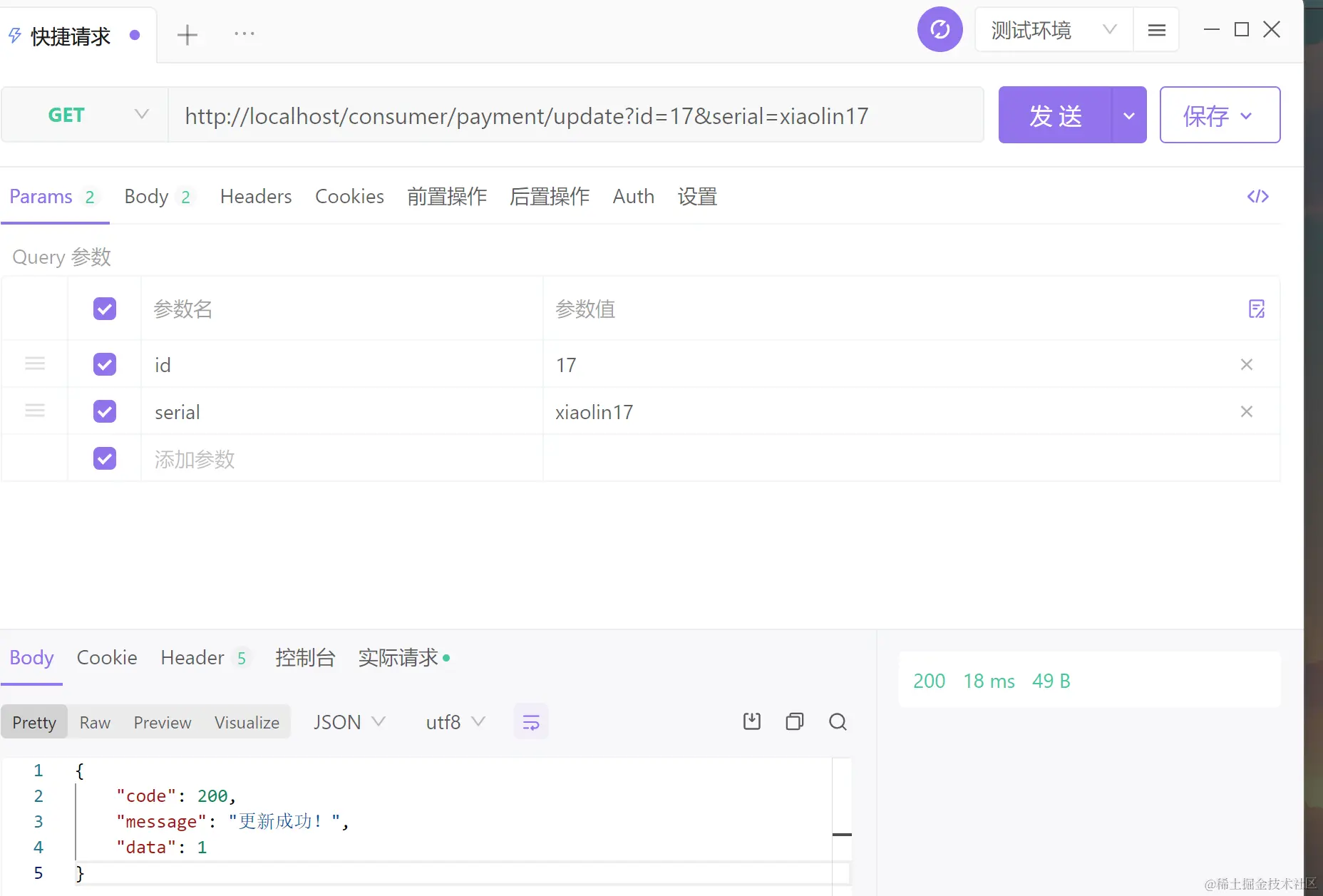This screenshot has height=896, width=1323.
Task: Open the code generation icon
Action: [1257, 196]
